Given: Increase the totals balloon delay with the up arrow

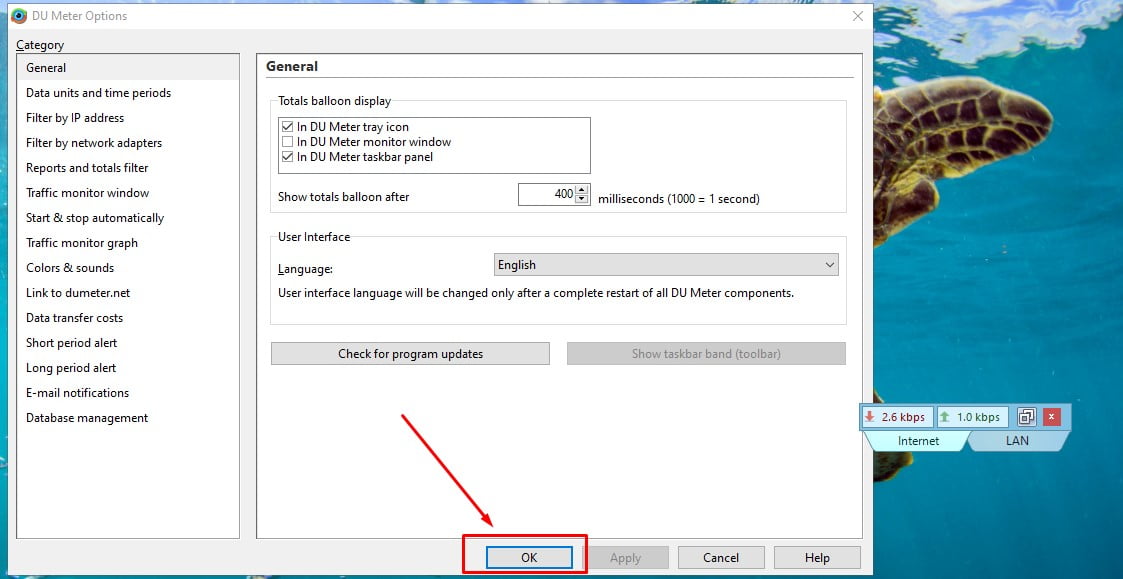Looking at the screenshot, I should coord(582,190).
